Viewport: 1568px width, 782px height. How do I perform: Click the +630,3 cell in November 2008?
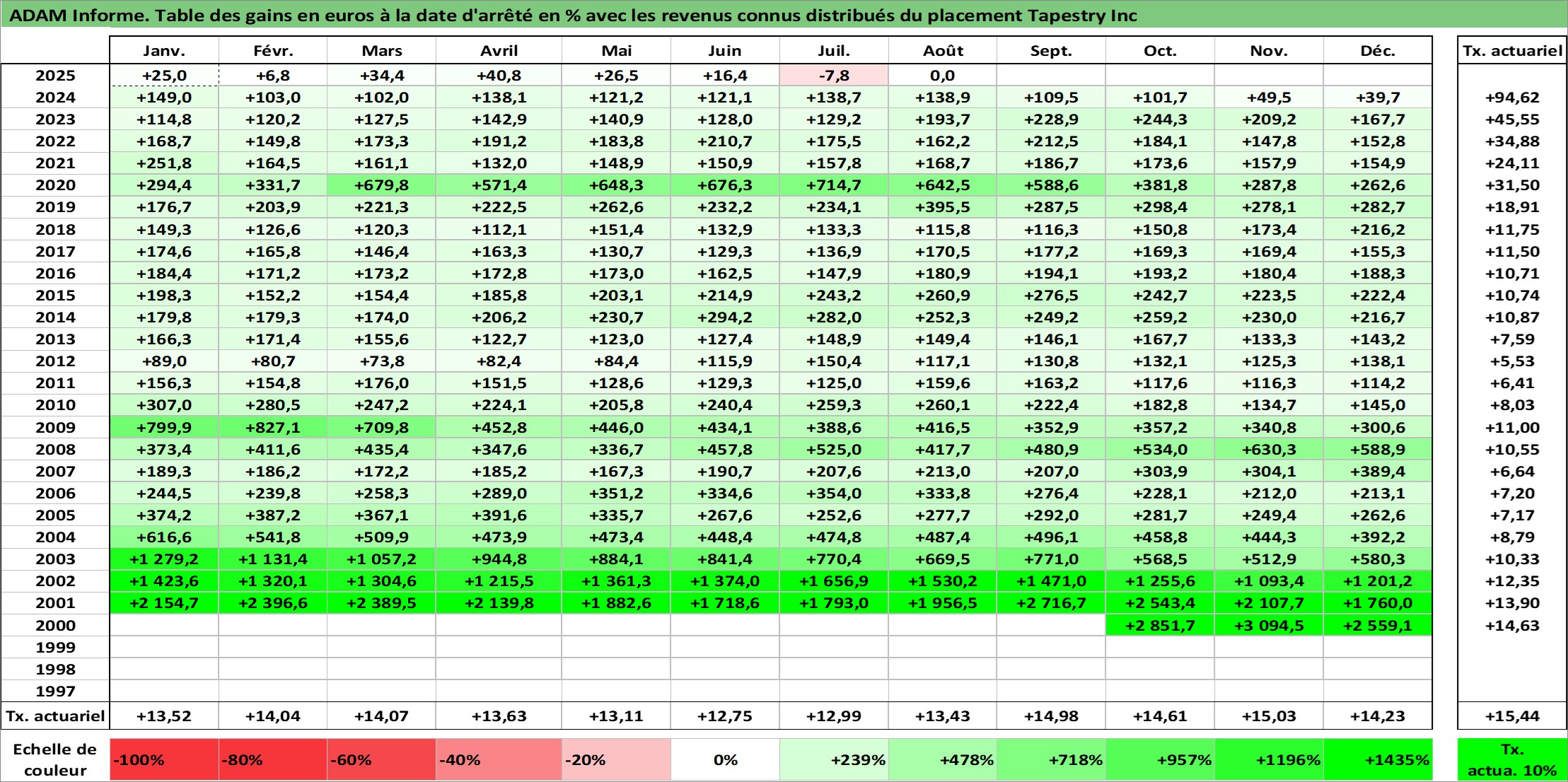(1269, 450)
